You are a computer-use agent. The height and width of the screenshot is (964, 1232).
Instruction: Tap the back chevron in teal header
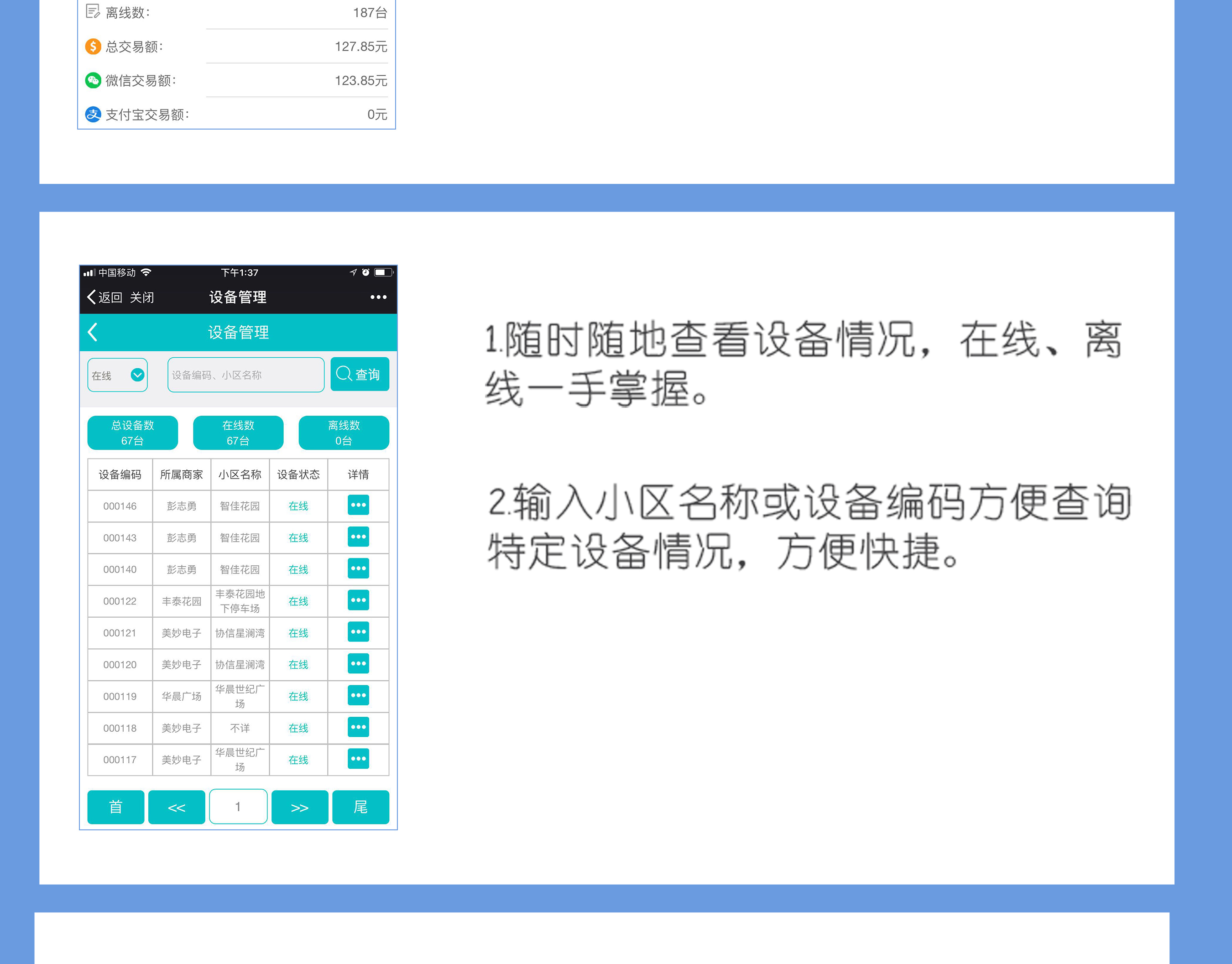(93, 332)
